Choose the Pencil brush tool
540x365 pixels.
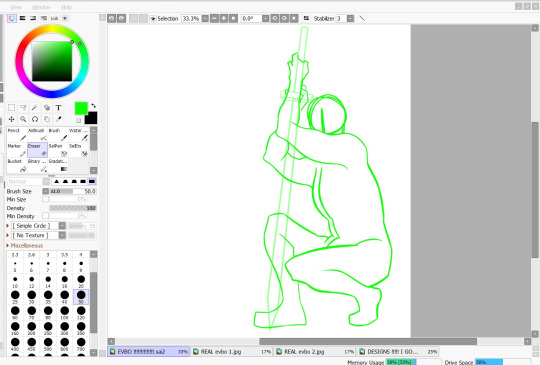[x=17, y=134]
